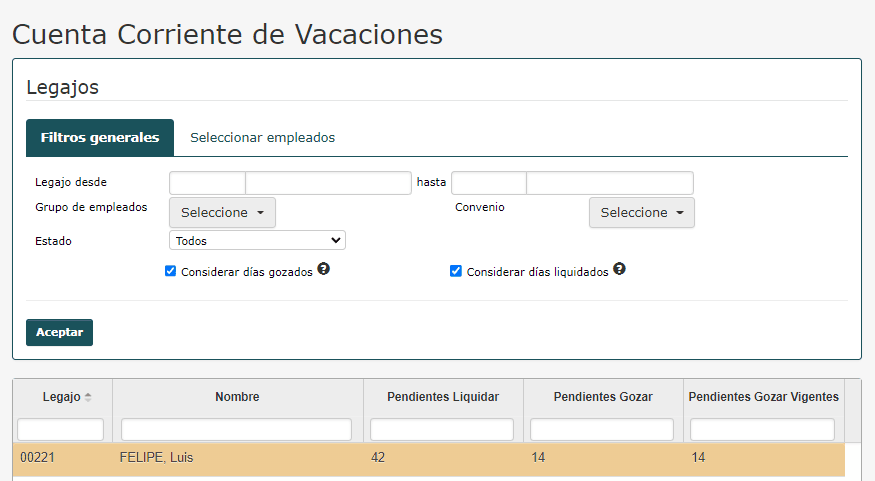Screen dimensions: 875x481
Task: Uncheck Considerar días liquidados checkbox
Action: [x=455, y=271]
